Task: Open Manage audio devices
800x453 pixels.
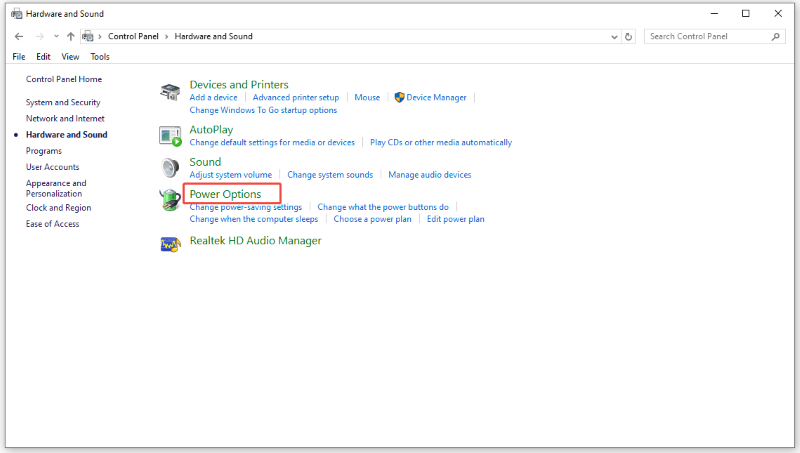Action: (x=430, y=175)
